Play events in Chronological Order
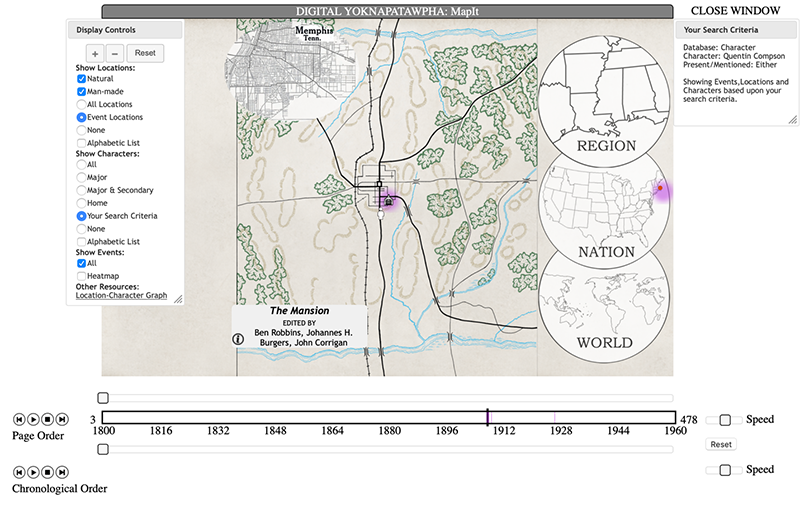 tap(33, 472)
